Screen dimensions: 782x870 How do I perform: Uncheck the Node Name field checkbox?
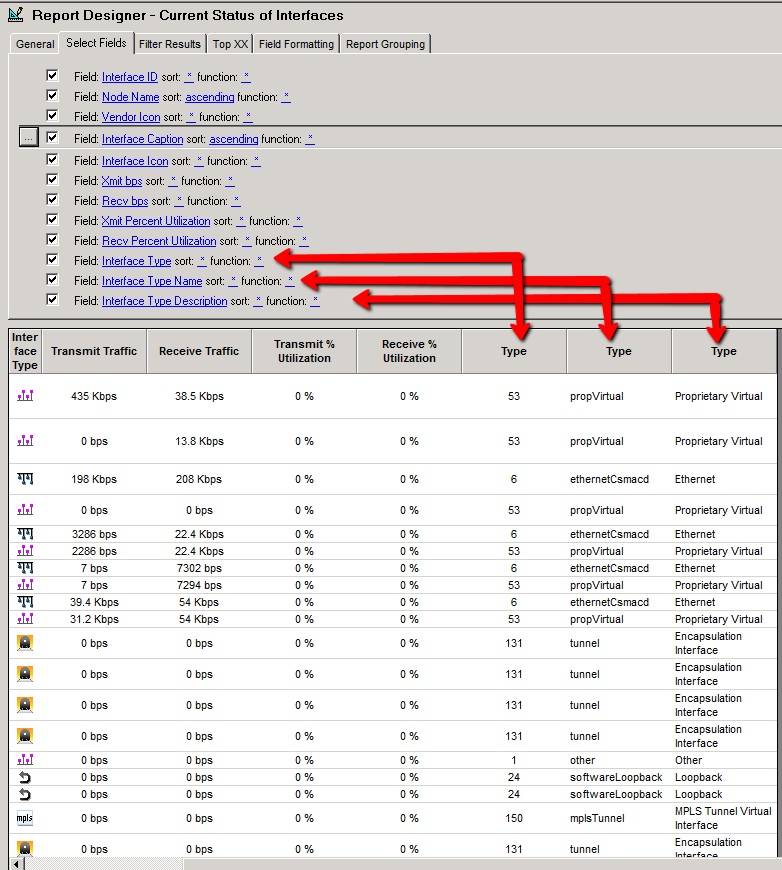coord(52,95)
